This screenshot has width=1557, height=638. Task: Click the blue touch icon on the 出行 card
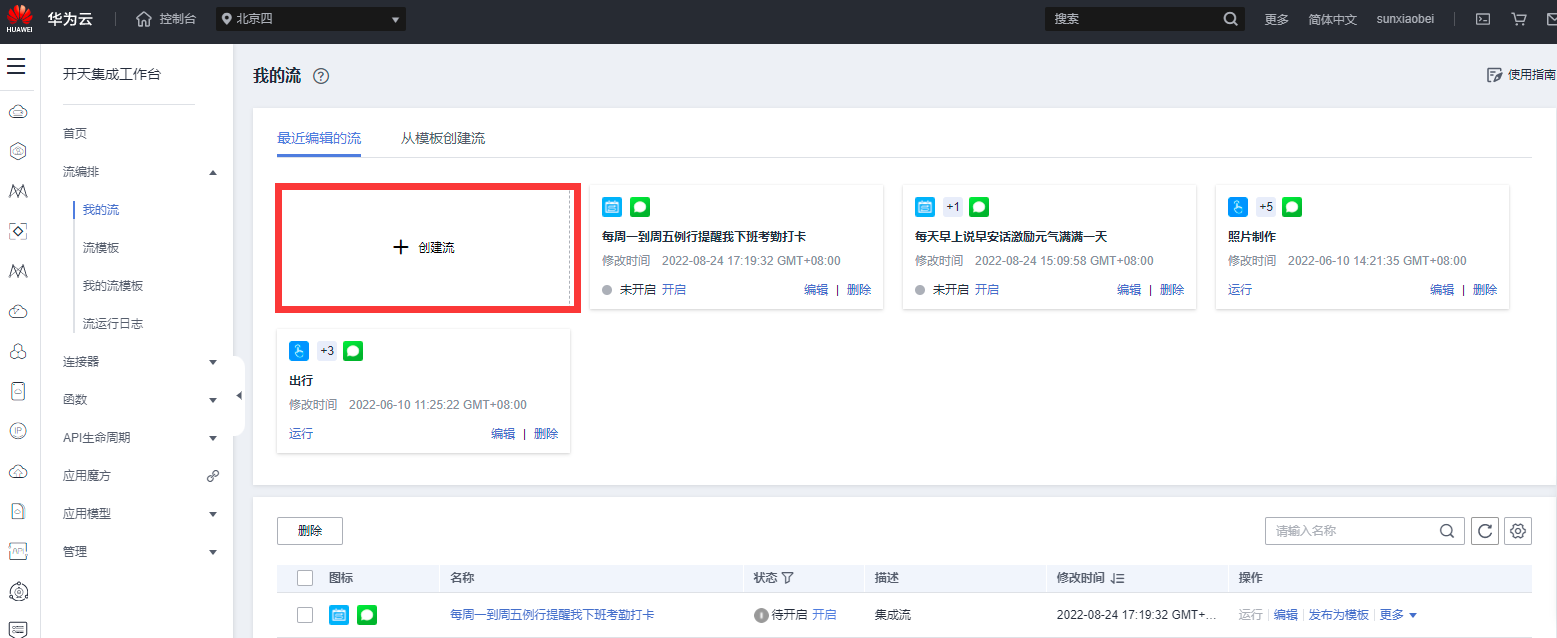[x=299, y=351]
